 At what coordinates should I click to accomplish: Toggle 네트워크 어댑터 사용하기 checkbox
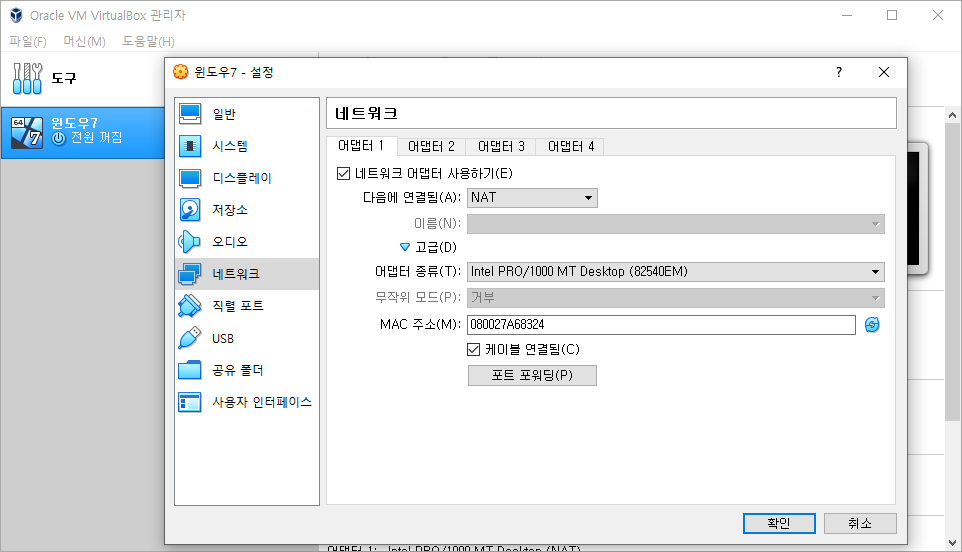344,174
